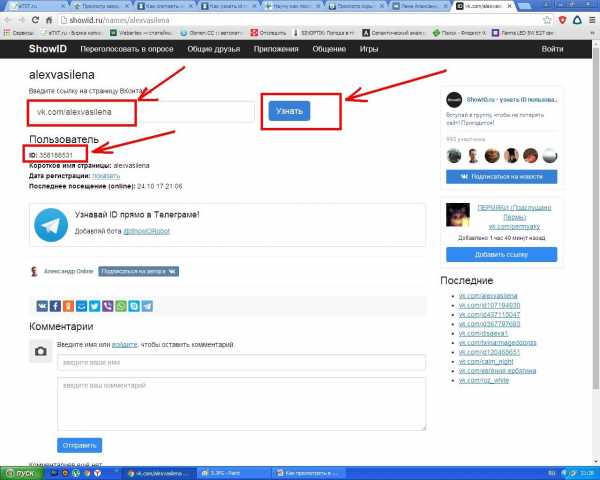Click Добавить ссылку button
This screenshot has width=600, height=480.
coord(502,255)
